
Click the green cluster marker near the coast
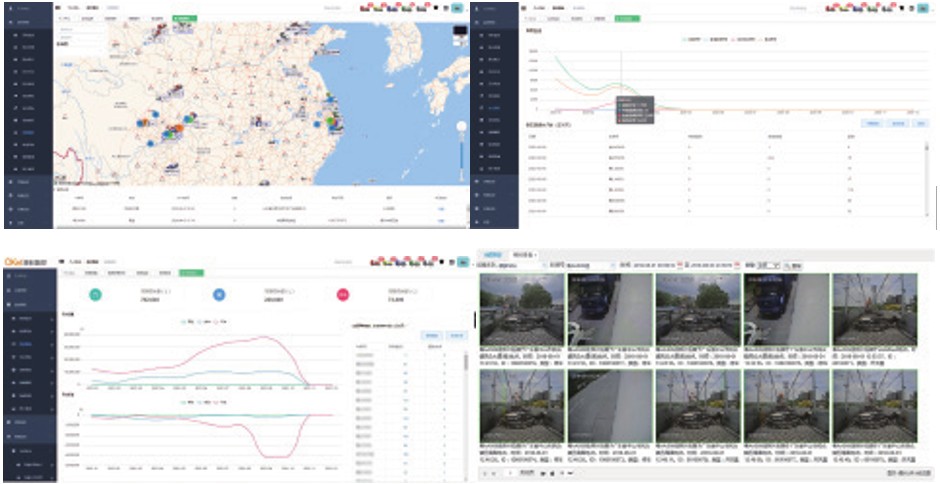click(331, 120)
